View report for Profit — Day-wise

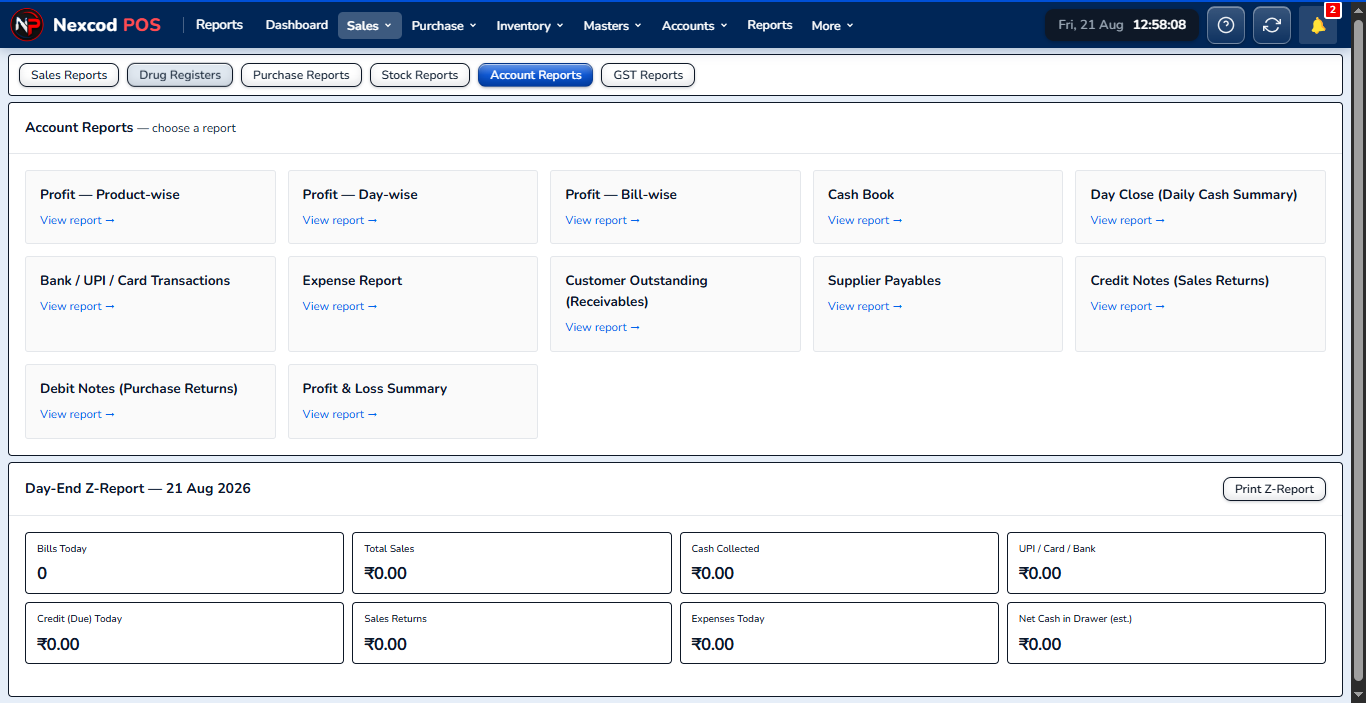click(x=340, y=220)
